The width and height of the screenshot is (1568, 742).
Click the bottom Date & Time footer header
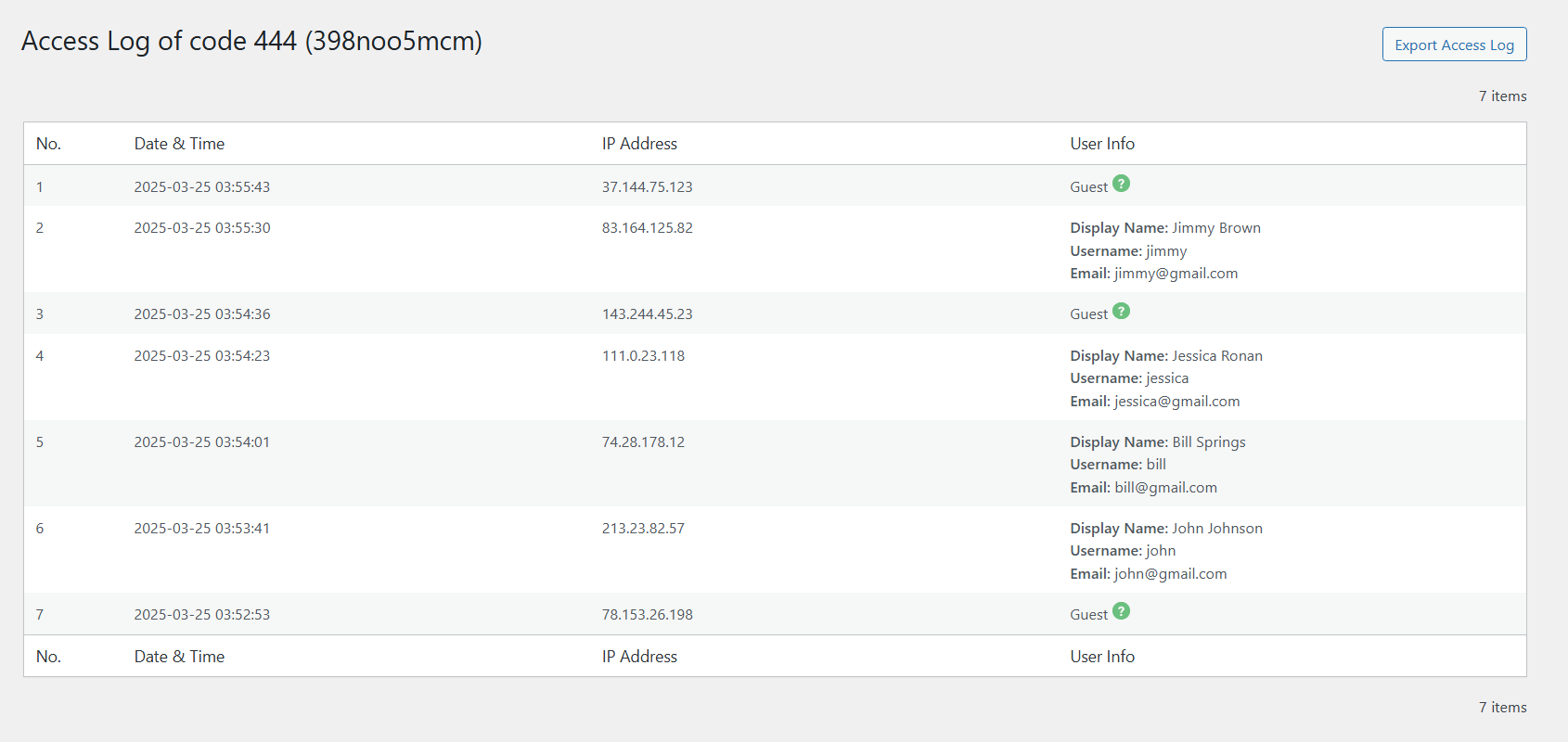179,657
